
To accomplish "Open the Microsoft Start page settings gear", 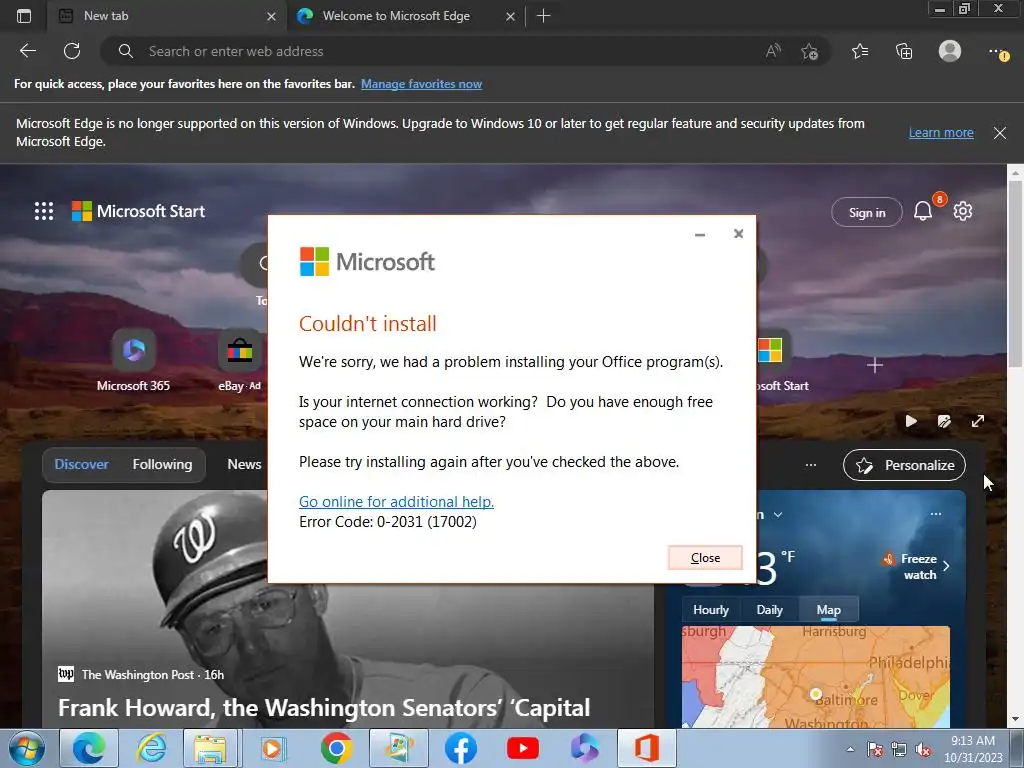I will pyautogui.click(x=963, y=211).
